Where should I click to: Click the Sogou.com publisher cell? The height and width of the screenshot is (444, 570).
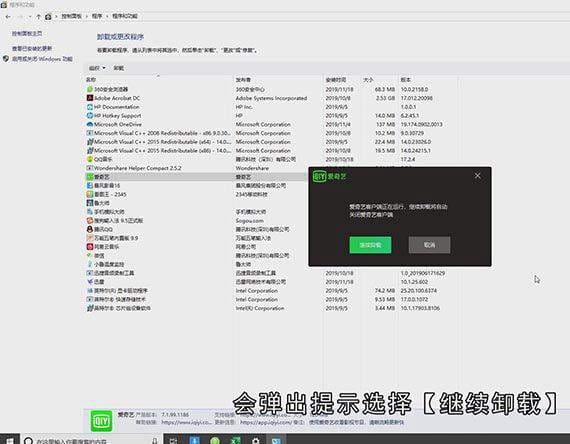click(249, 221)
